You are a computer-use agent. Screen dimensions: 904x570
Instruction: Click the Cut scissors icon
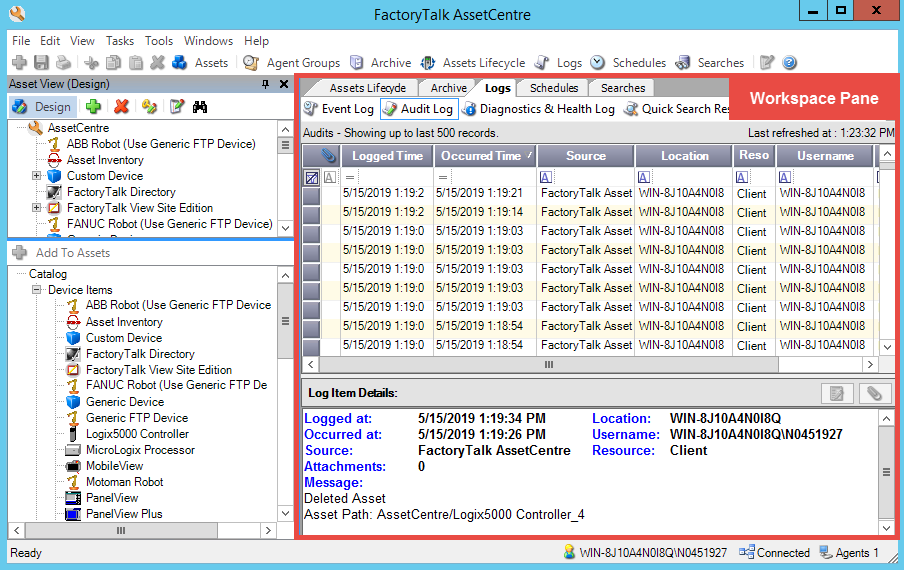click(92, 62)
